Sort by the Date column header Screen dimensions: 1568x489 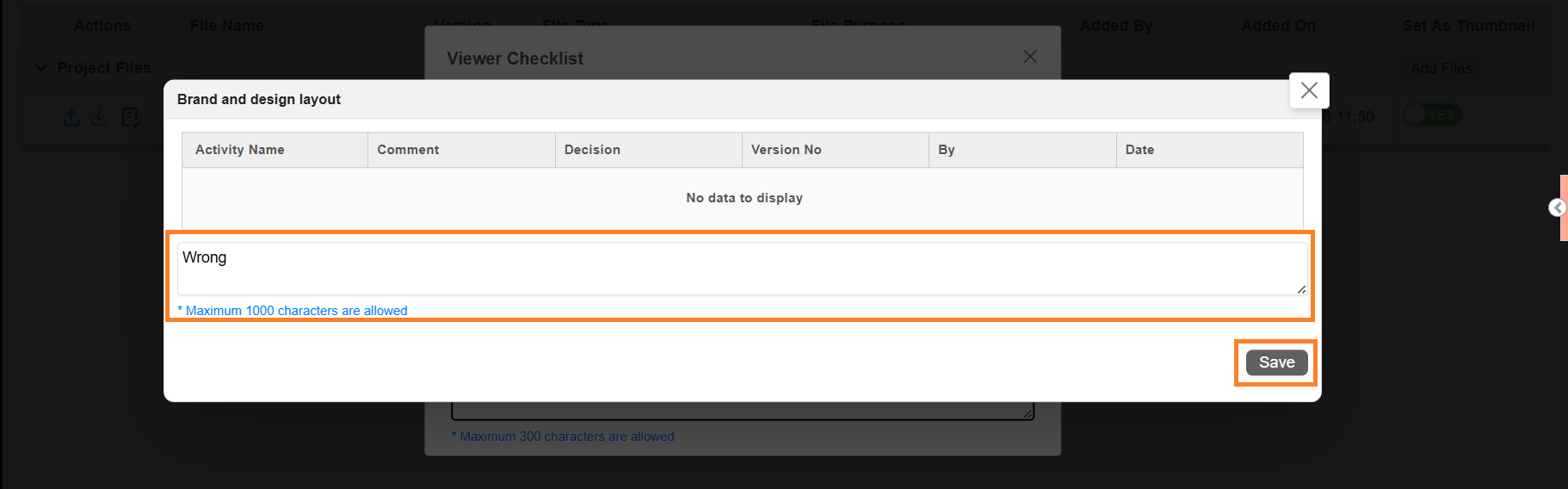tap(1139, 150)
